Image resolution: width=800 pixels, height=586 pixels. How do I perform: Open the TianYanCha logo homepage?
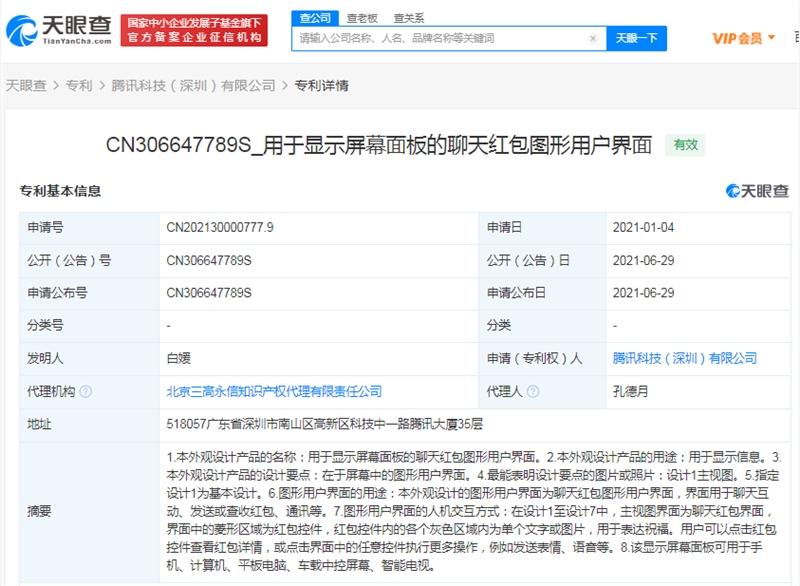(x=59, y=30)
